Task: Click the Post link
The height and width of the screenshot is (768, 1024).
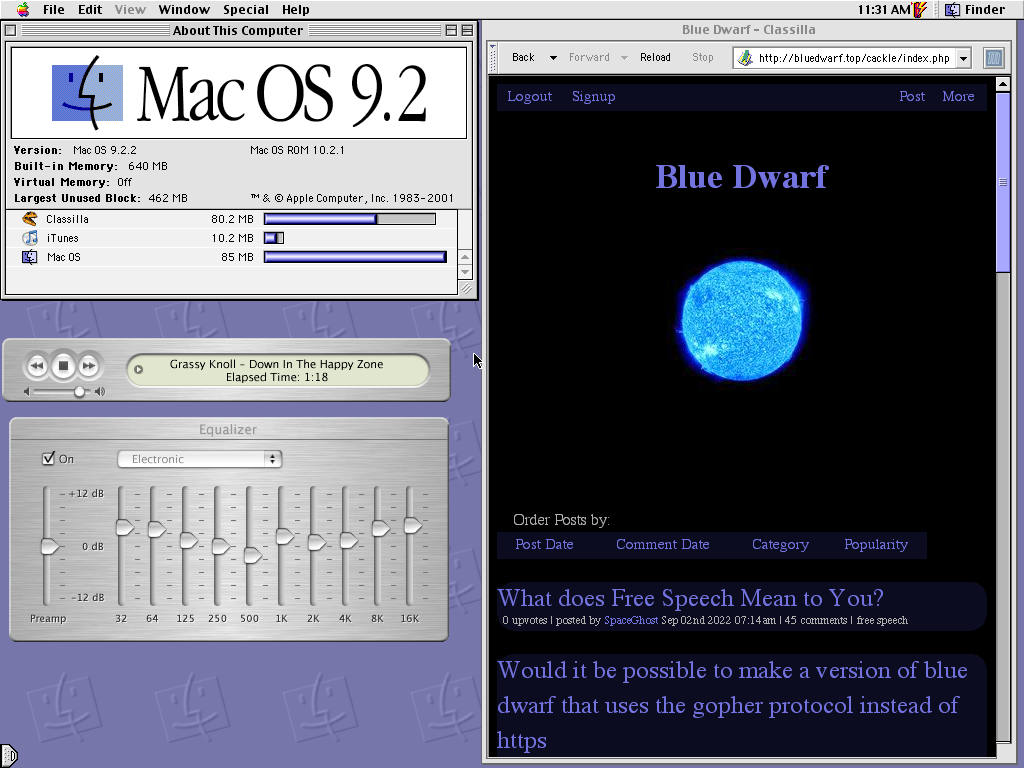Action: (x=912, y=96)
